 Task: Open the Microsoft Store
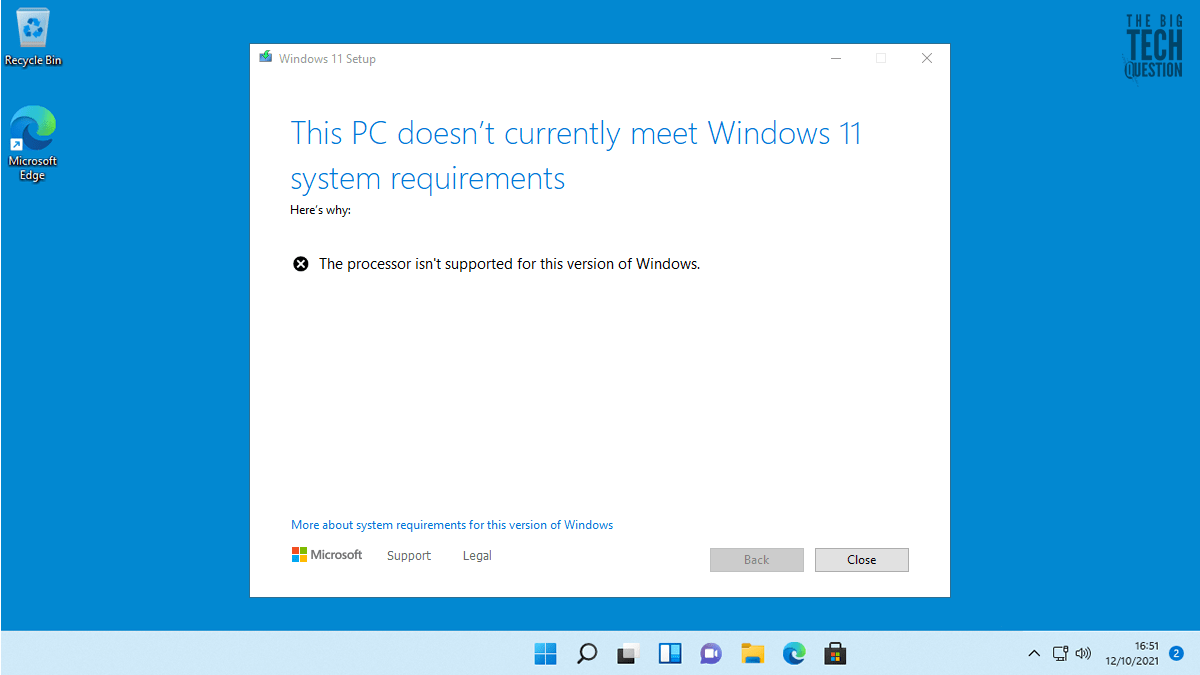click(836, 653)
